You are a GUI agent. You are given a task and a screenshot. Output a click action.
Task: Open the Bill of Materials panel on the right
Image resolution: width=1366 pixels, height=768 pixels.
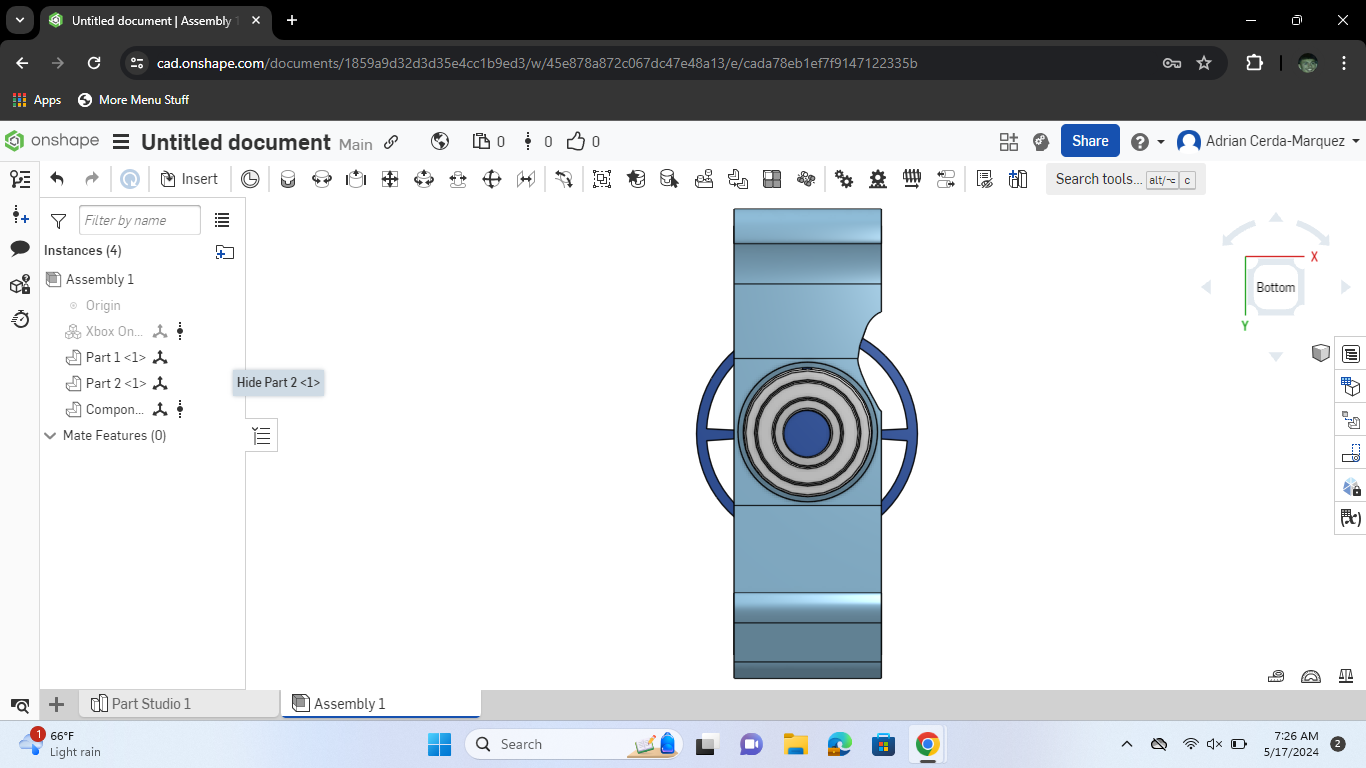coord(1350,353)
